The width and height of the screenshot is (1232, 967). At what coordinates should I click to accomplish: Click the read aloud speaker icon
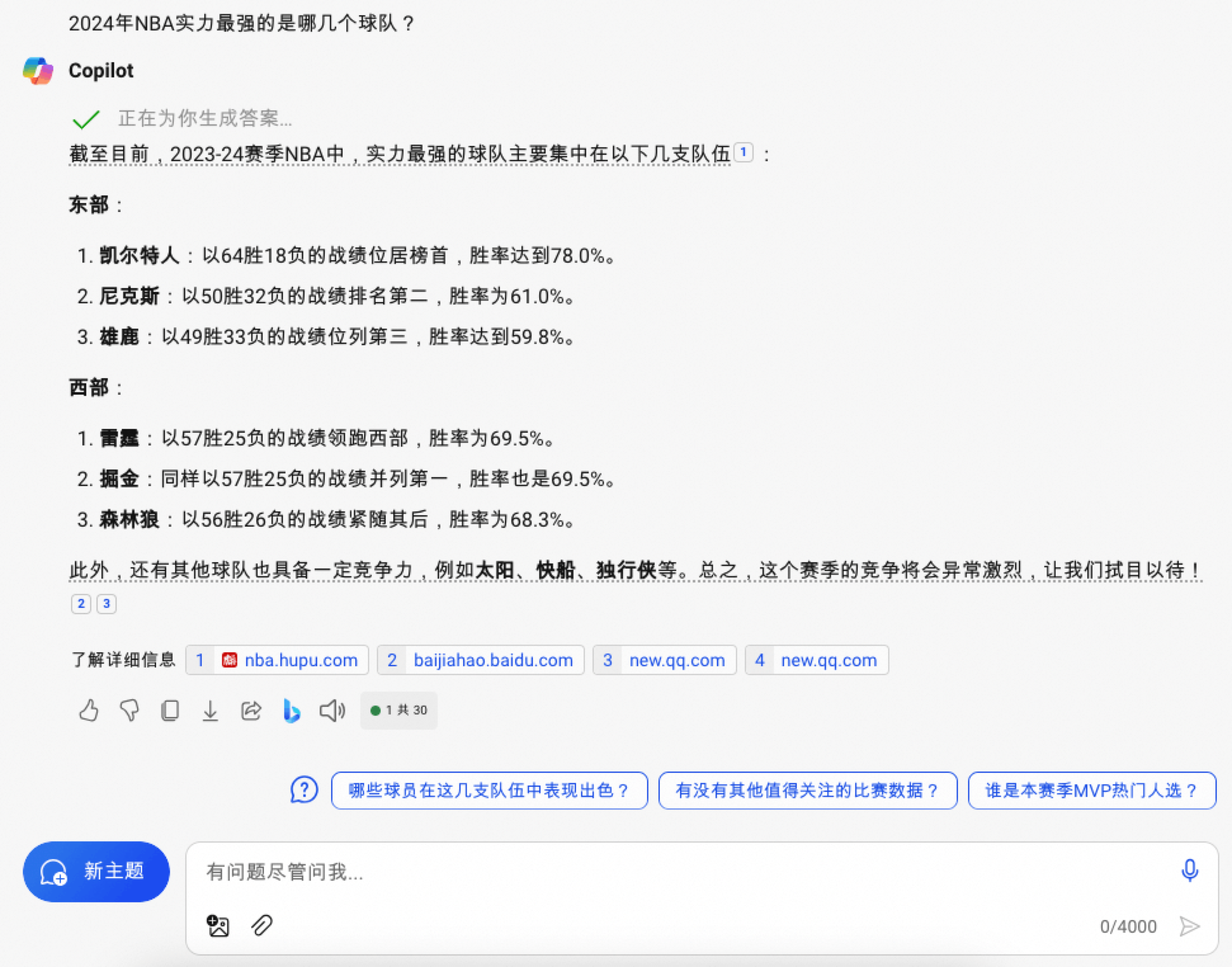click(332, 710)
